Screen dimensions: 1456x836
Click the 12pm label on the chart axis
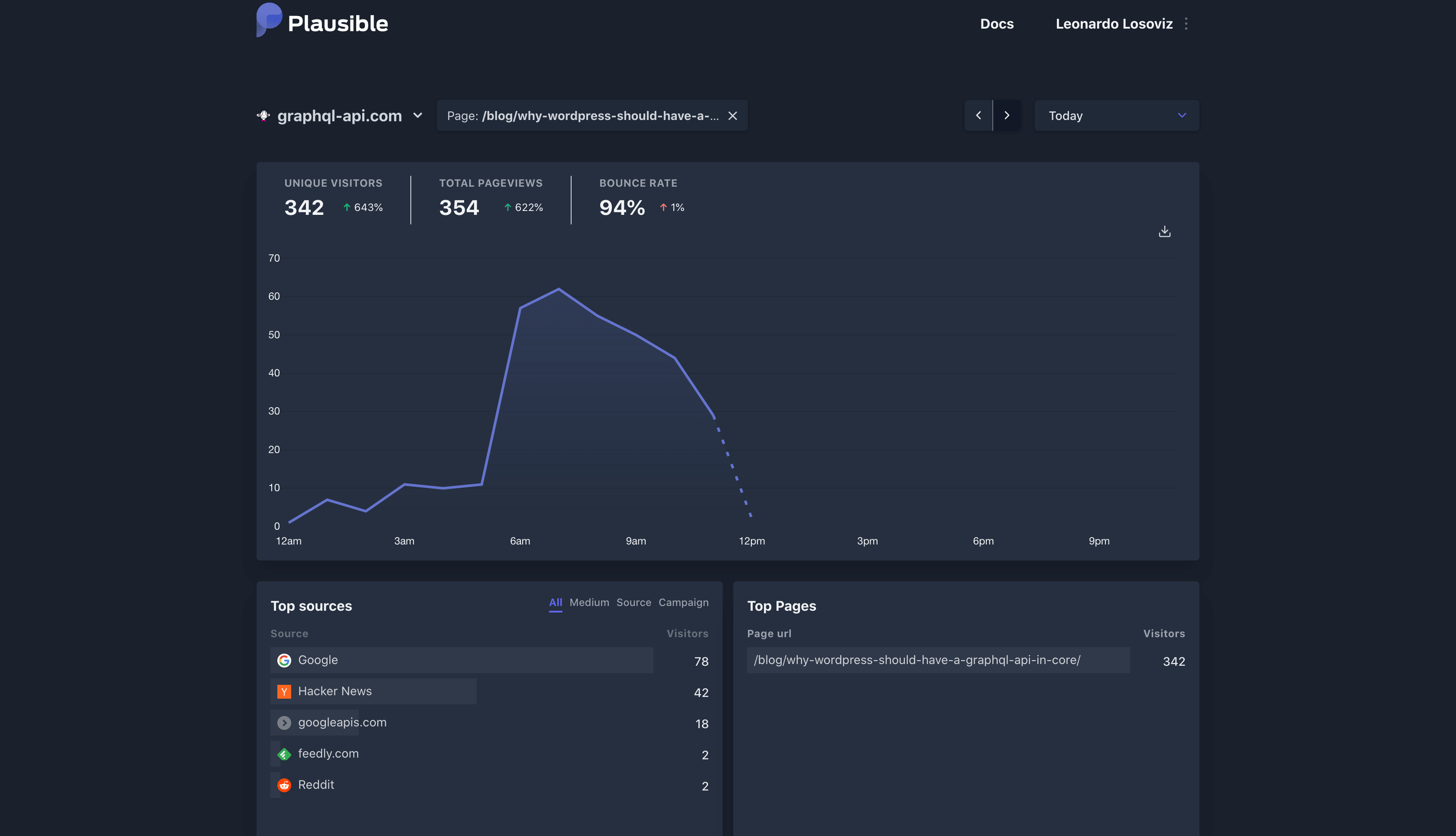tap(752, 541)
